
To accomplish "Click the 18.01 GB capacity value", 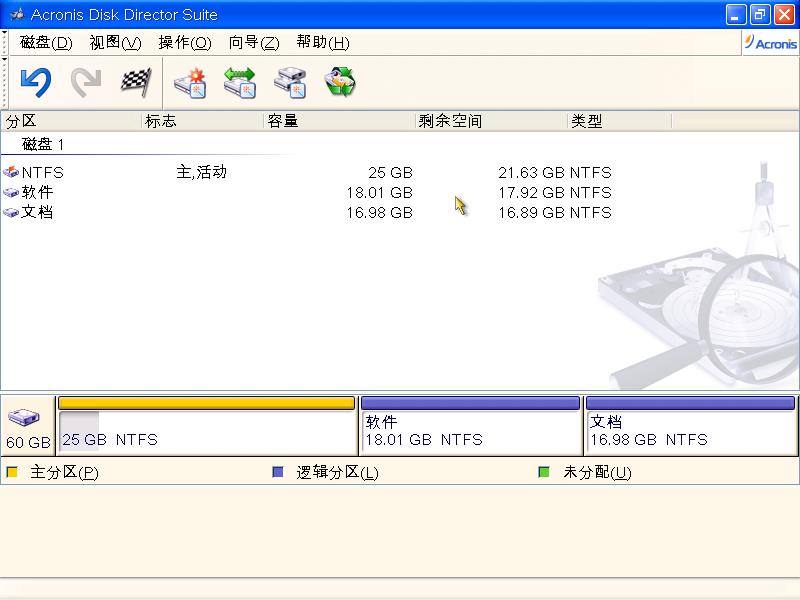I will coord(380,192).
